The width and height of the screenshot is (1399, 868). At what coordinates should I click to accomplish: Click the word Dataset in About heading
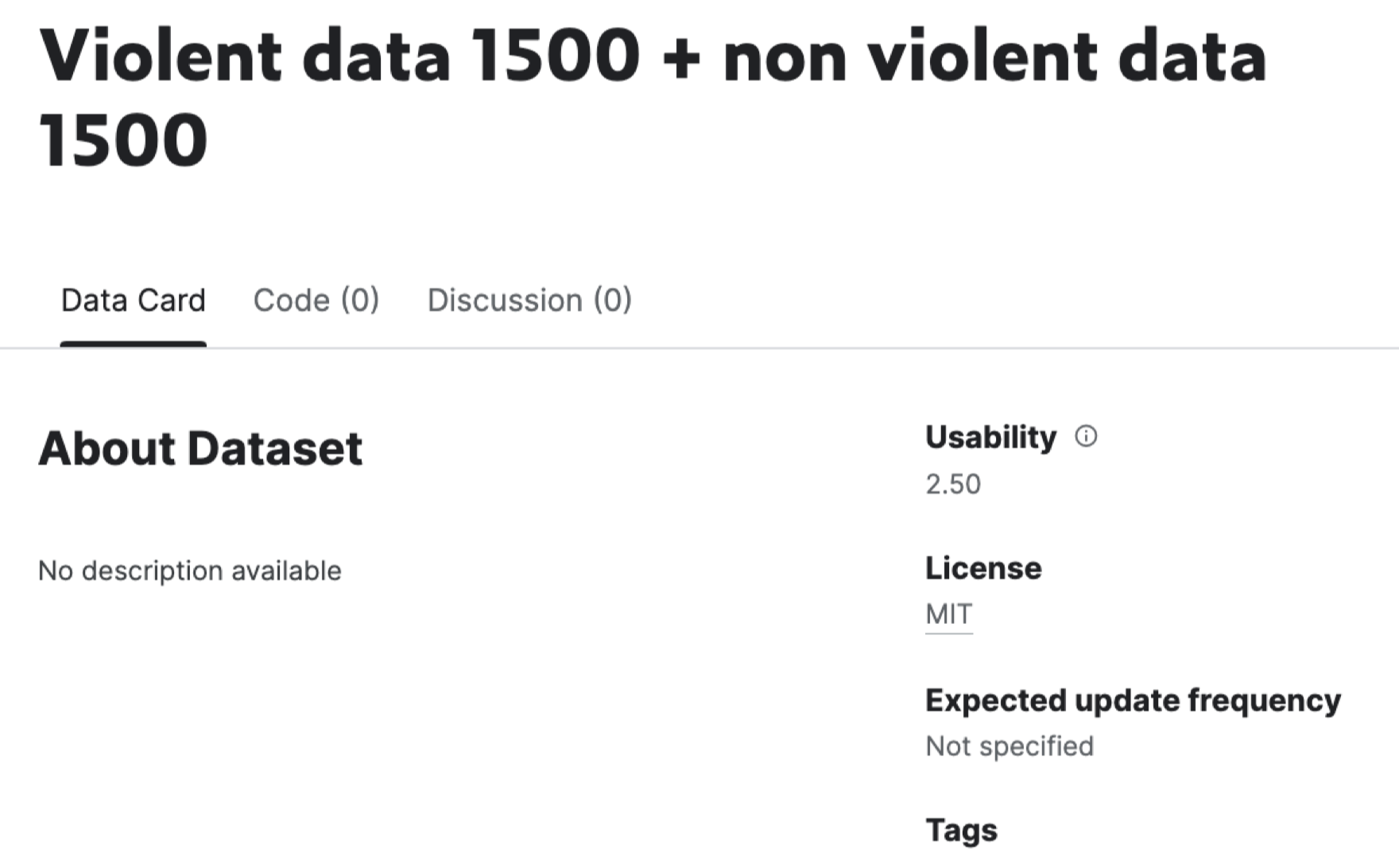click(x=275, y=448)
